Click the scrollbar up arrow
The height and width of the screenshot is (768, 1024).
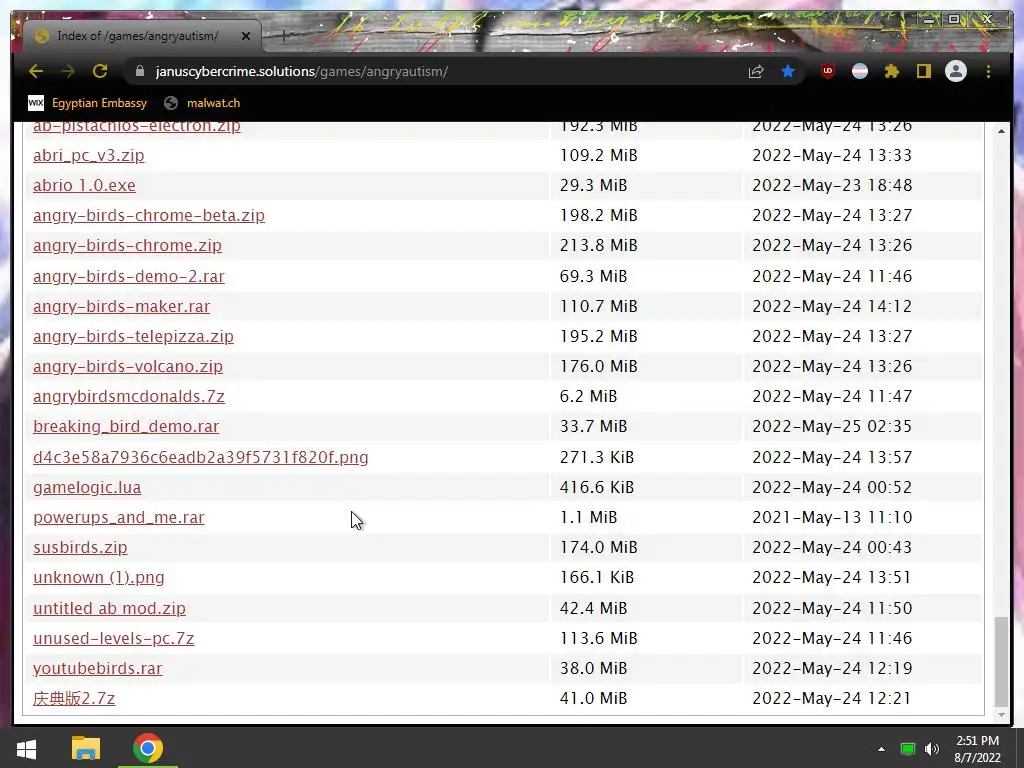click(x=1000, y=131)
